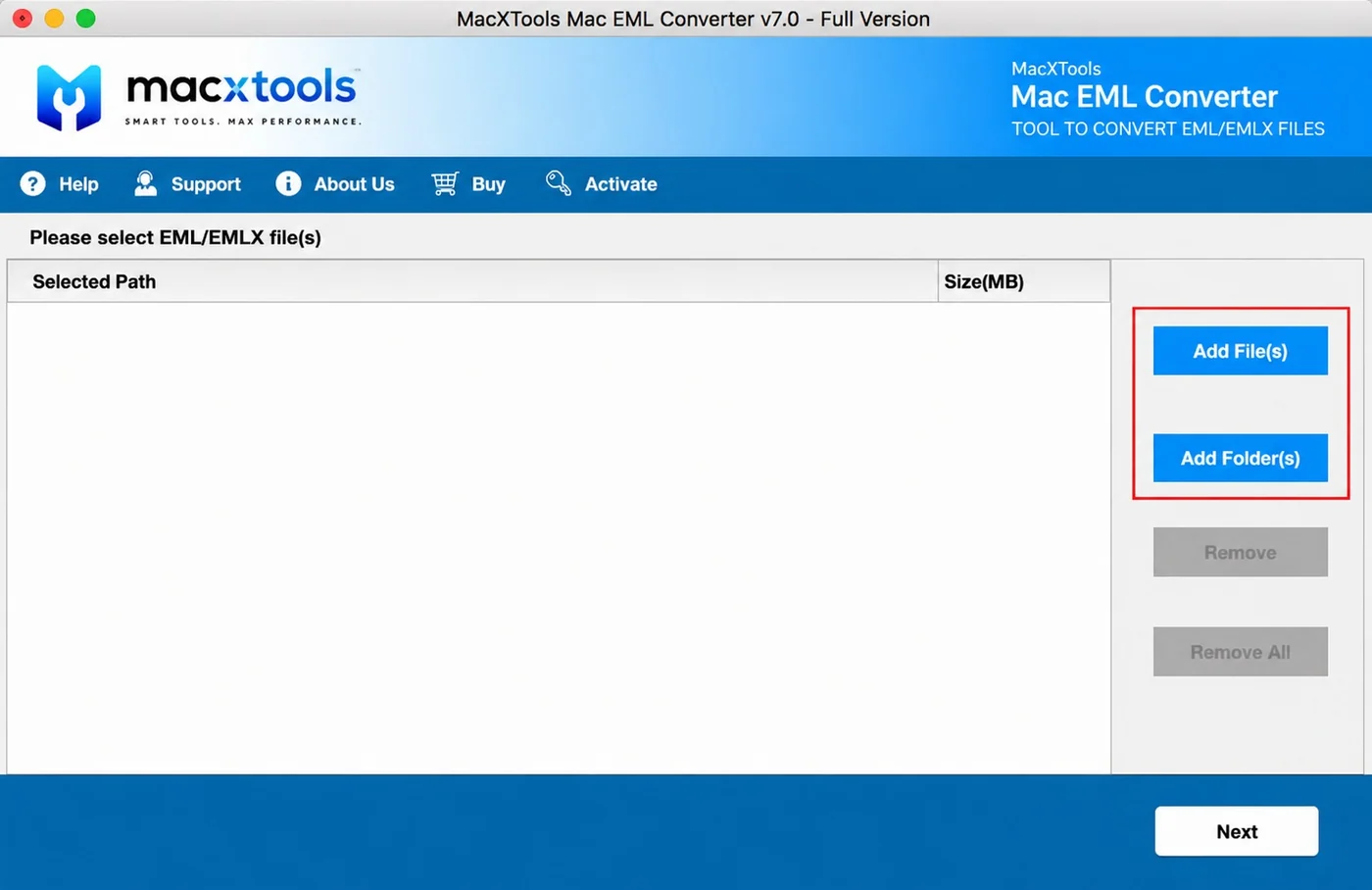Close the window with red button
The height and width of the screenshot is (890, 1372).
point(22,19)
